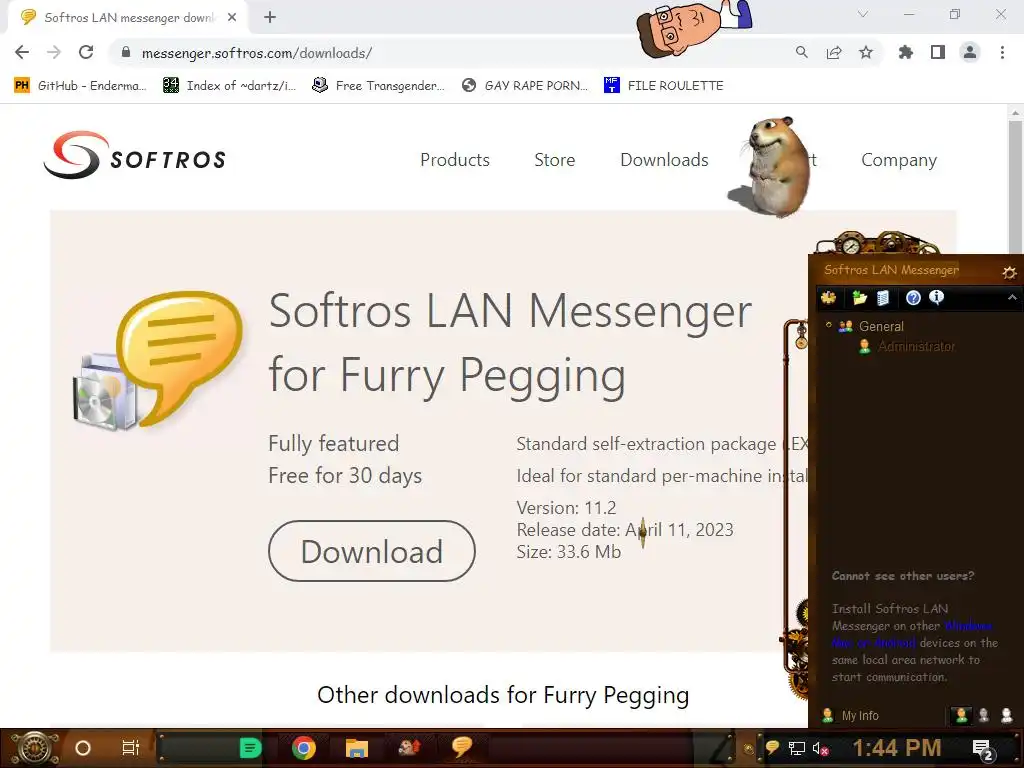
Task: Open GitHub - Enderman bookmark
Action: click(80, 86)
